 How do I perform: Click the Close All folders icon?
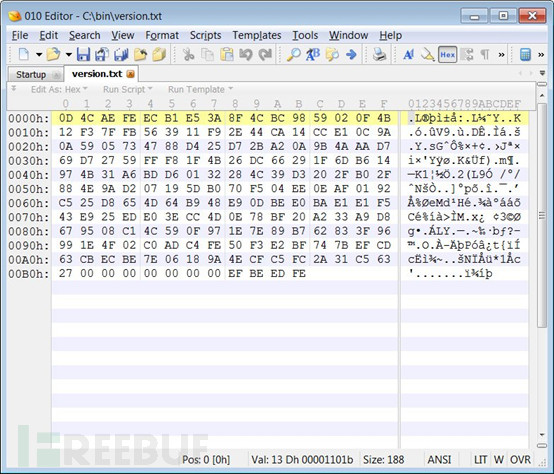(159, 54)
